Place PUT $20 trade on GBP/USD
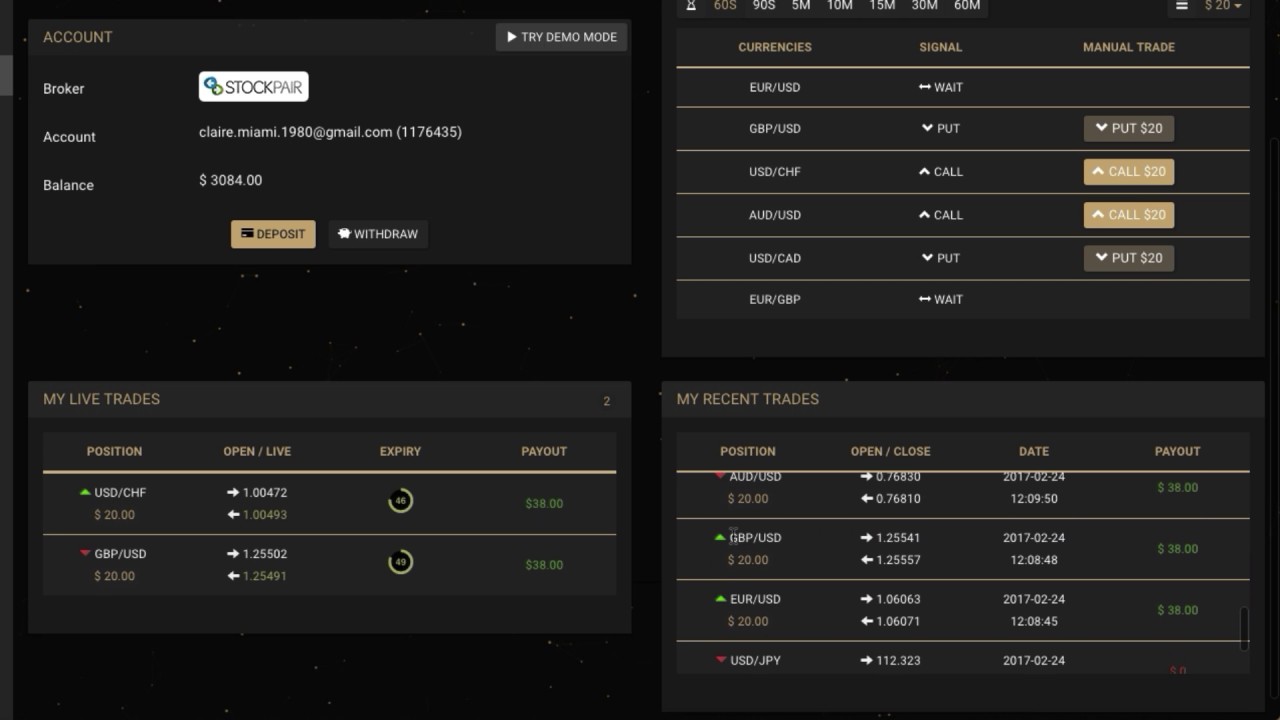This screenshot has width=1280, height=720. click(x=1128, y=128)
